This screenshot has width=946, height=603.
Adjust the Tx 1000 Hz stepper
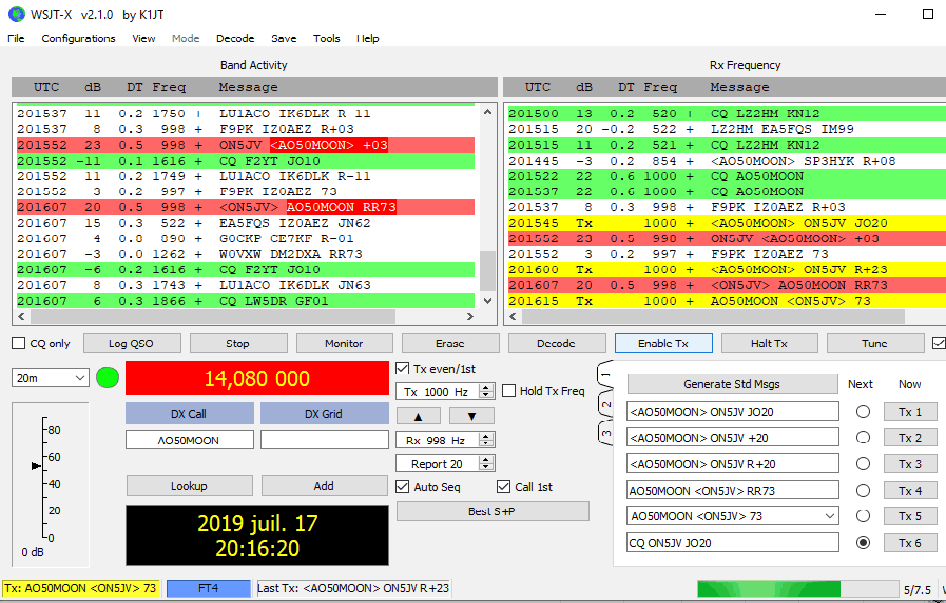[486, 391]
